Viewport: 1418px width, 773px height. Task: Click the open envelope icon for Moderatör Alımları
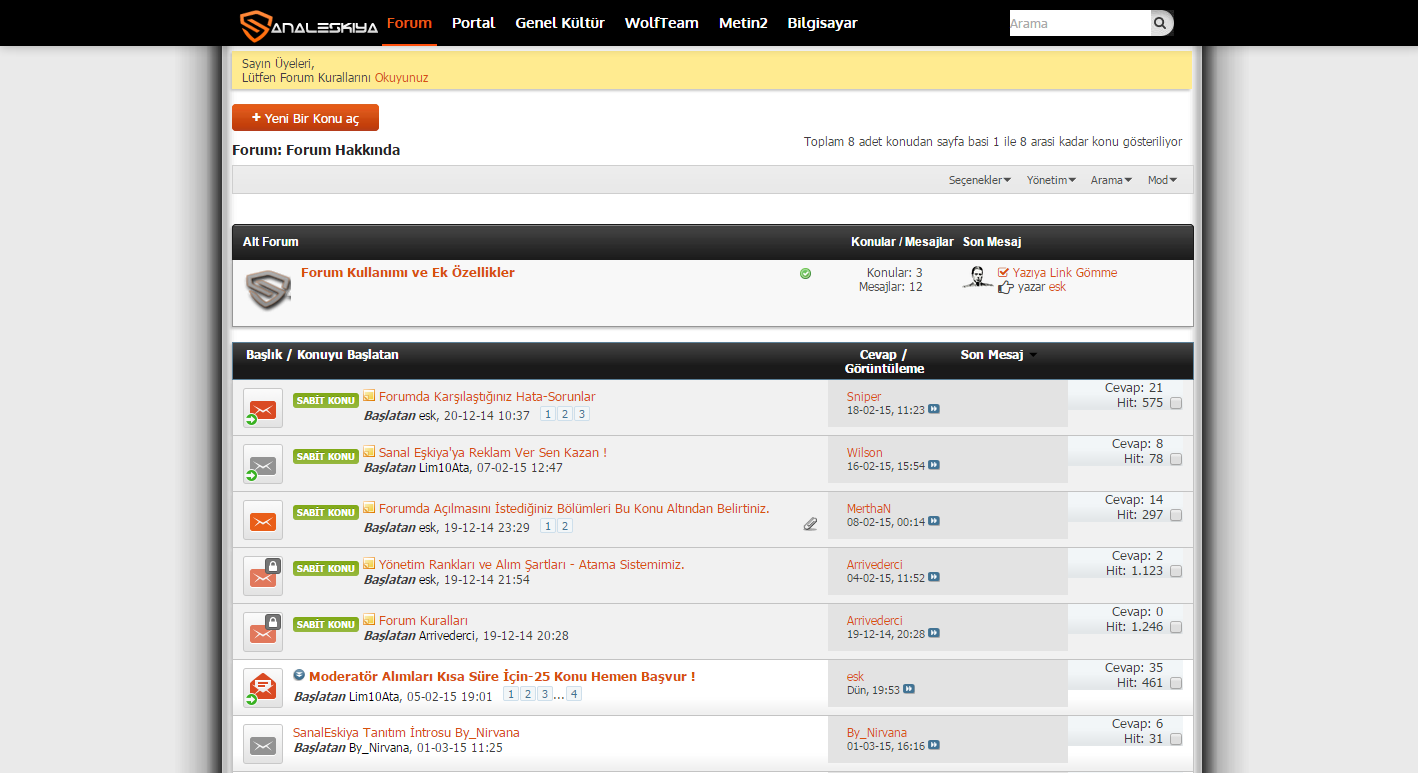point(263,688)
